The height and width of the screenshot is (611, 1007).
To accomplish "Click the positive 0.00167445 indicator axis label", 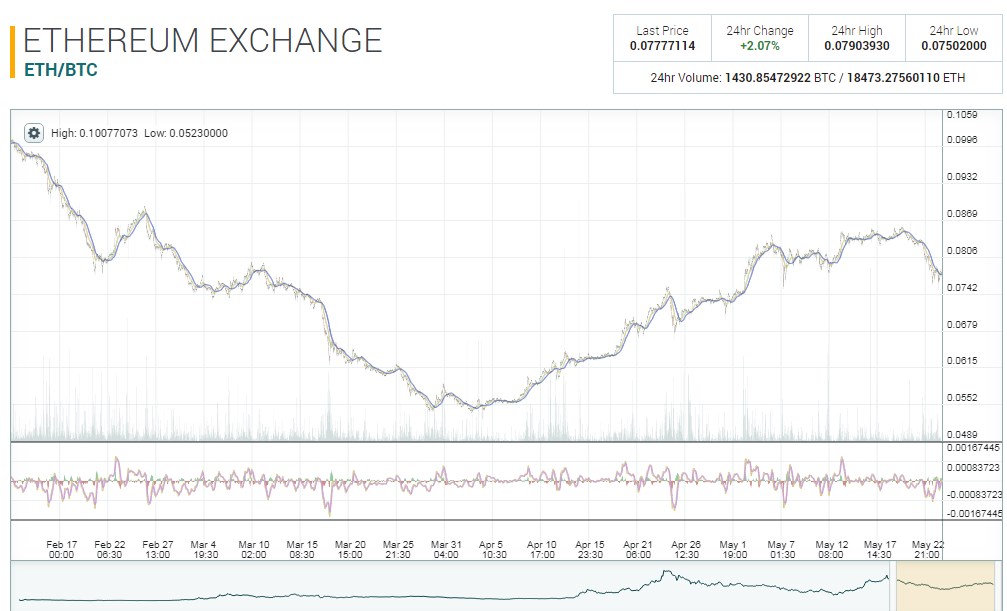I will pos(974,448).
